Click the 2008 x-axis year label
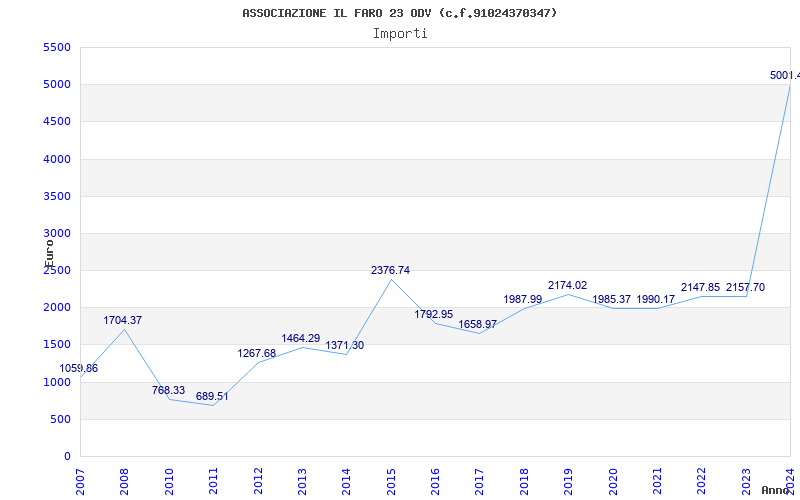Screen dimensions: 800x500 (124, 482)
